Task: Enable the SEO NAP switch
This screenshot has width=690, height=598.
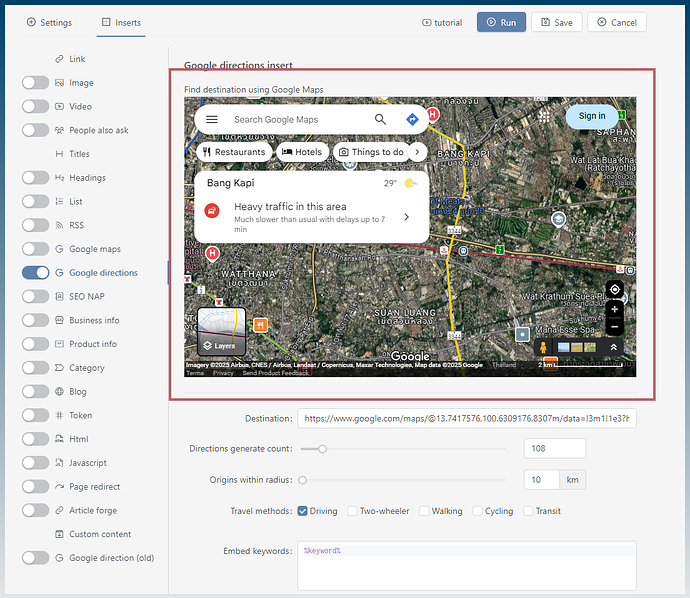Action: (x=36, y=297)
